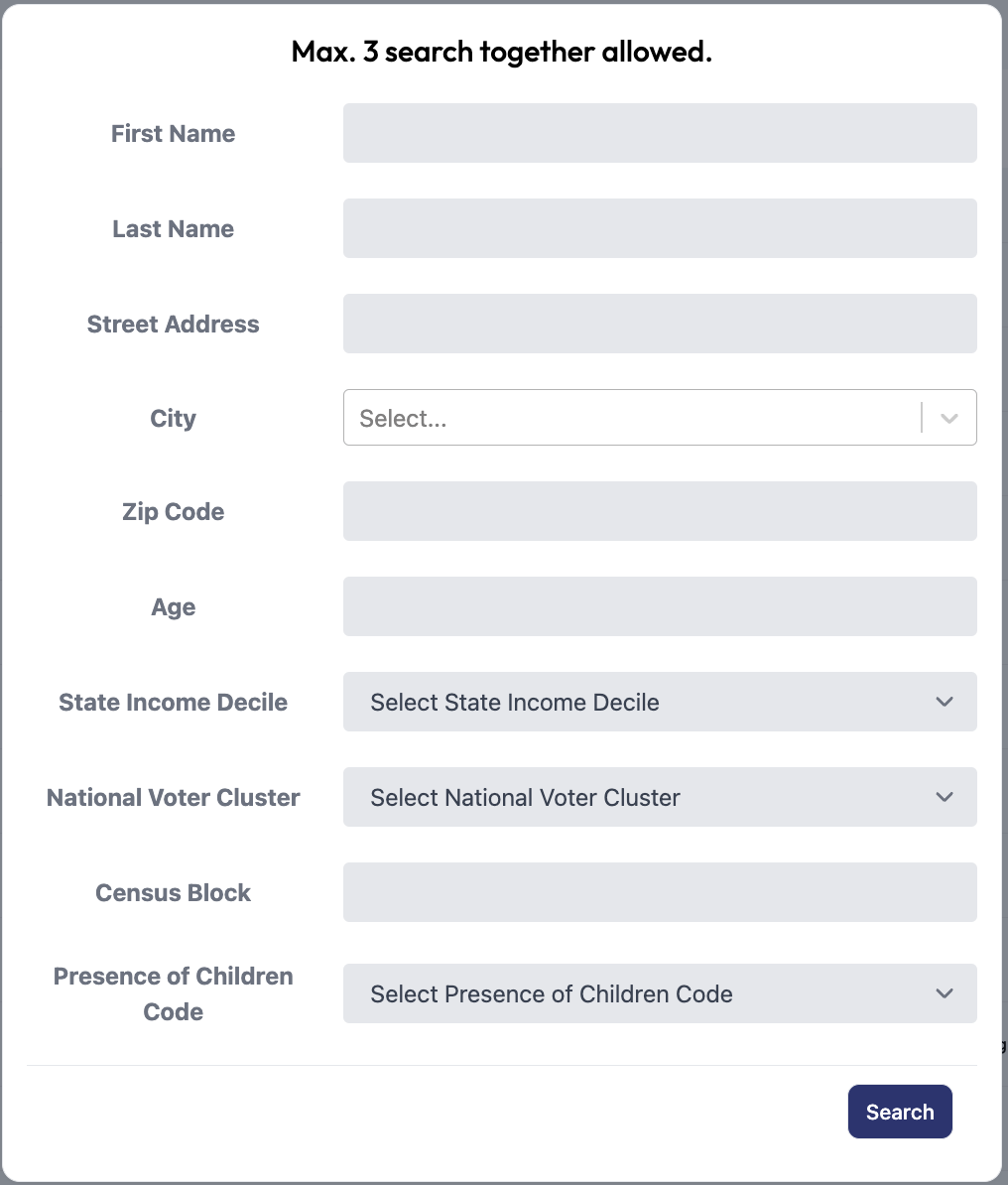
Task: Click the State Income Decile chevron arrow
Action: [x=944, y=702]
